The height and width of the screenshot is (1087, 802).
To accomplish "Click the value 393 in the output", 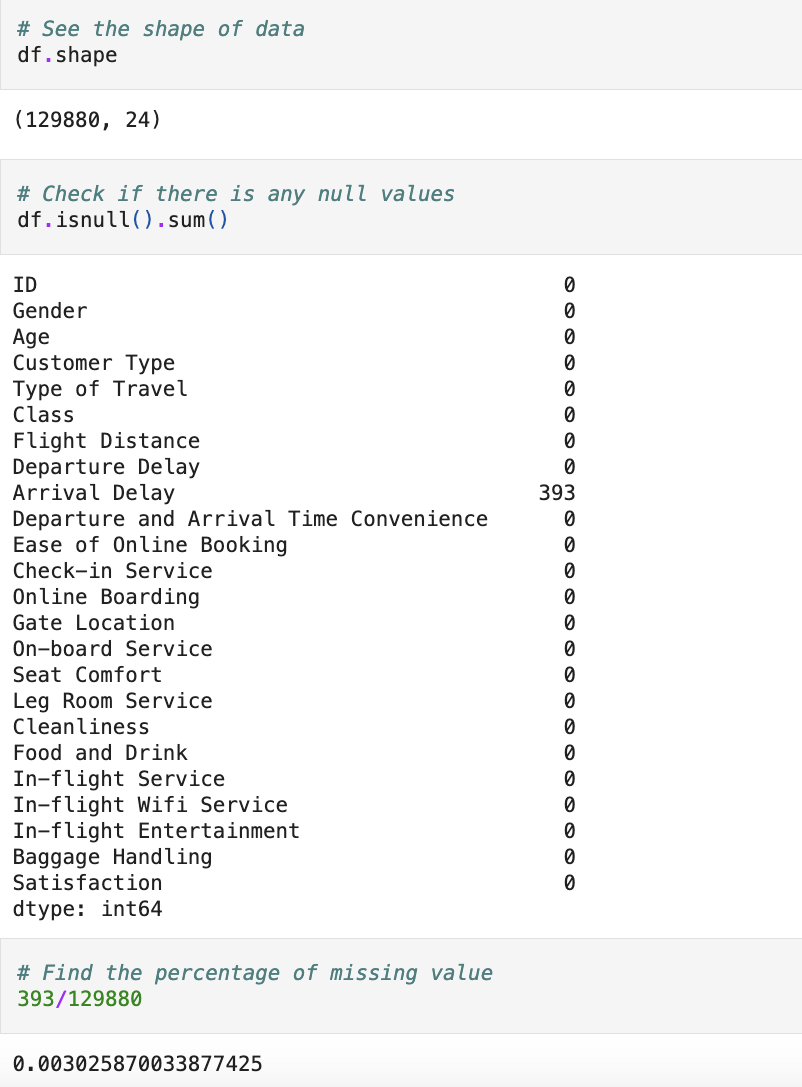I will pos(557,493).
